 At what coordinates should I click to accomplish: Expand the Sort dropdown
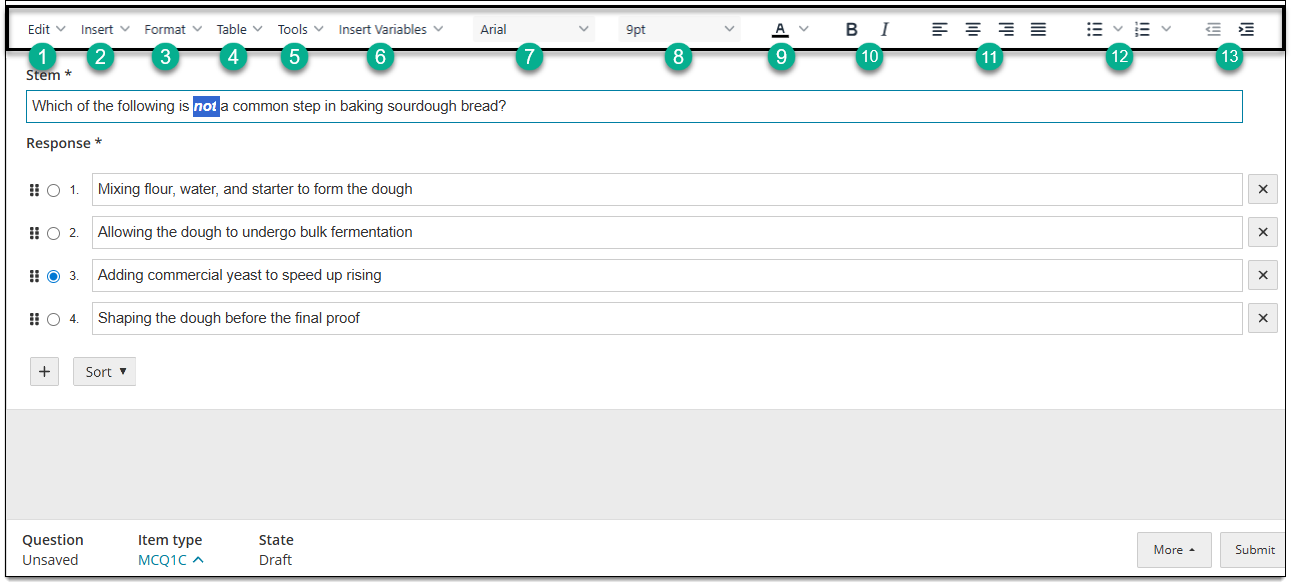104,372
